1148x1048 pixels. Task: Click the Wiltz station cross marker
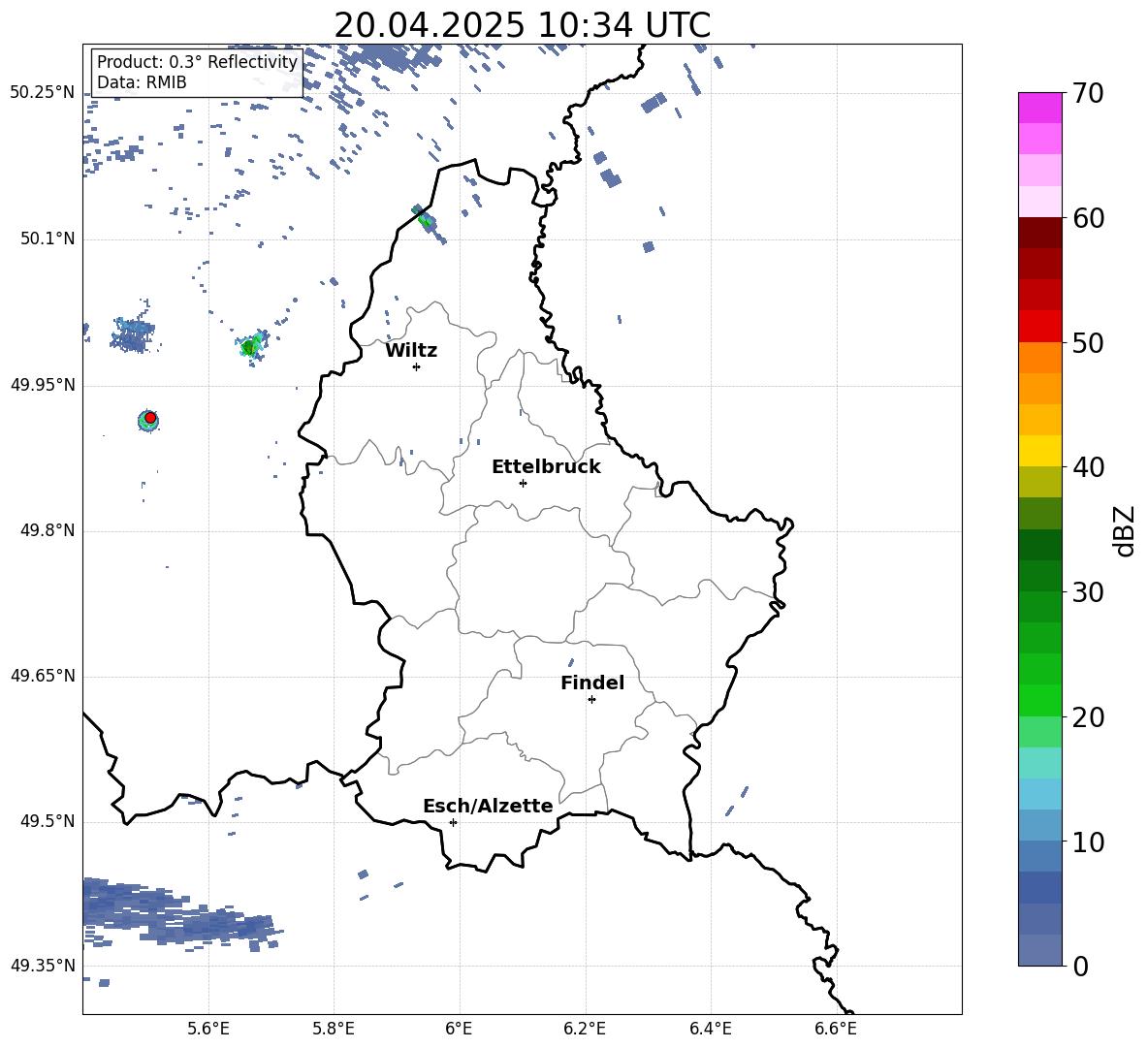416,367
